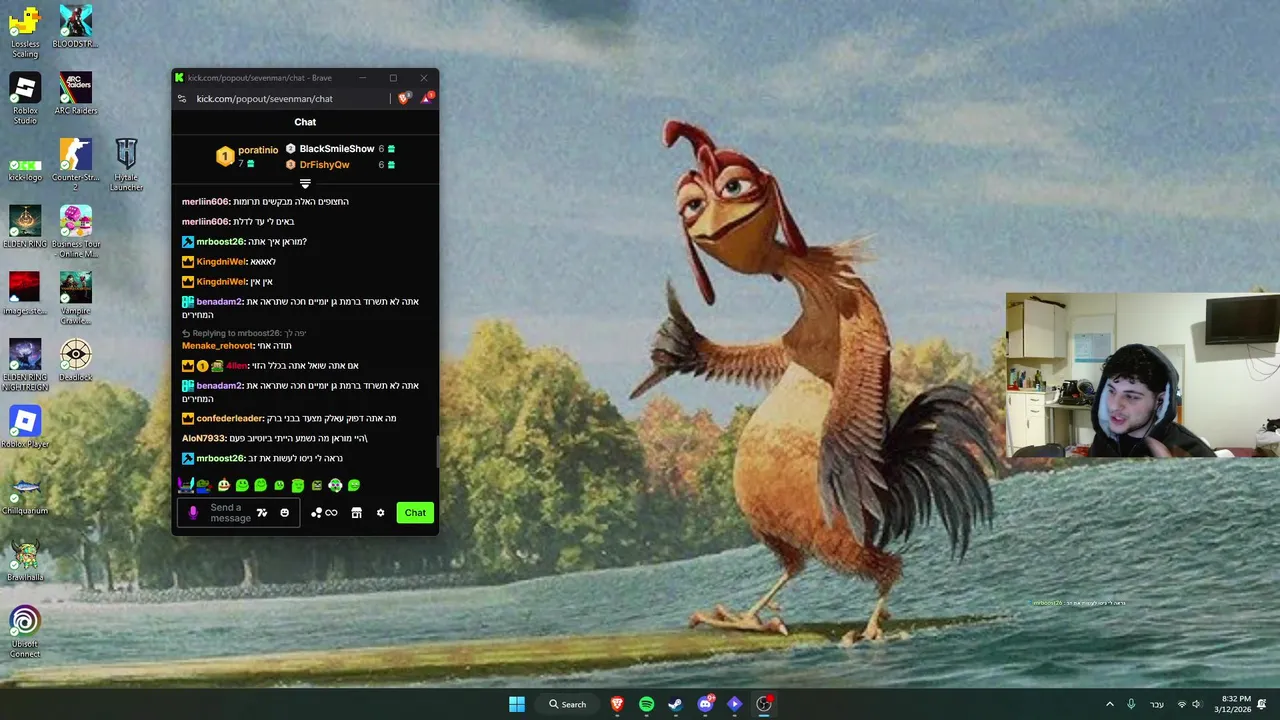The width and height of the screenshot is (1280, 720).
Task: Open the Kick shop storefront icon
Action: click(x=356, y=513)
